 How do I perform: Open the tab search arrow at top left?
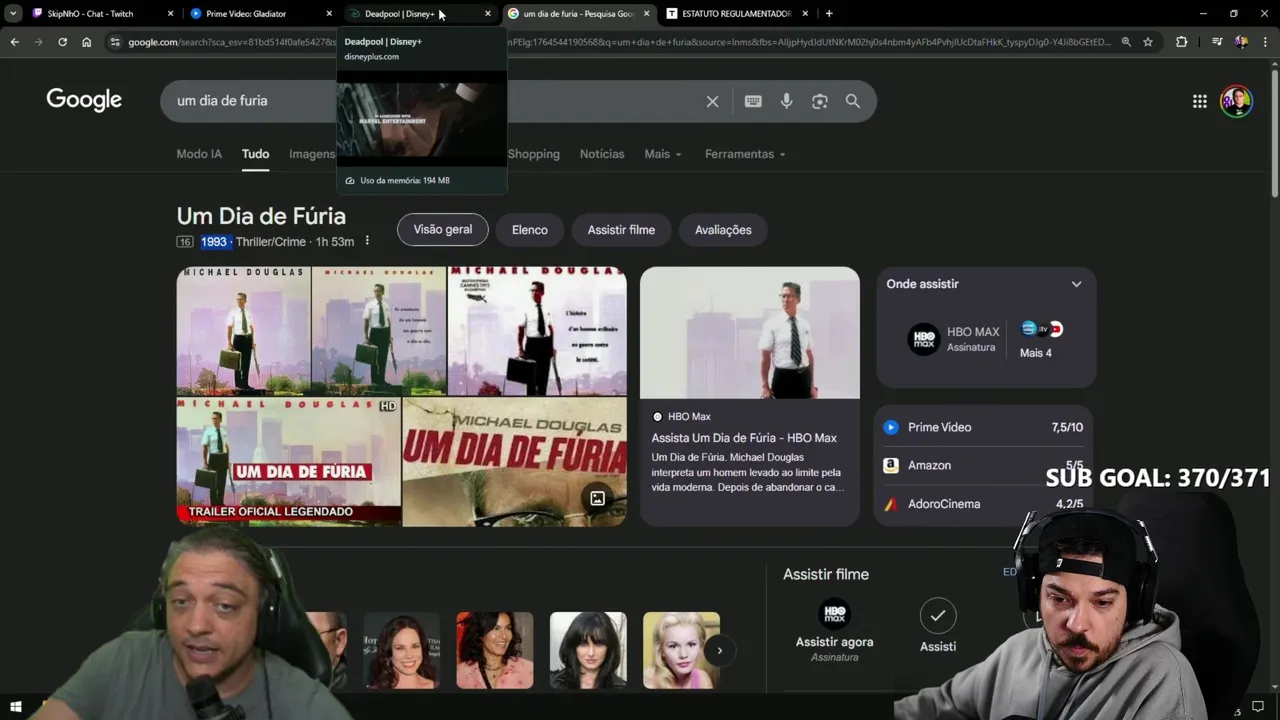[13, 14]
